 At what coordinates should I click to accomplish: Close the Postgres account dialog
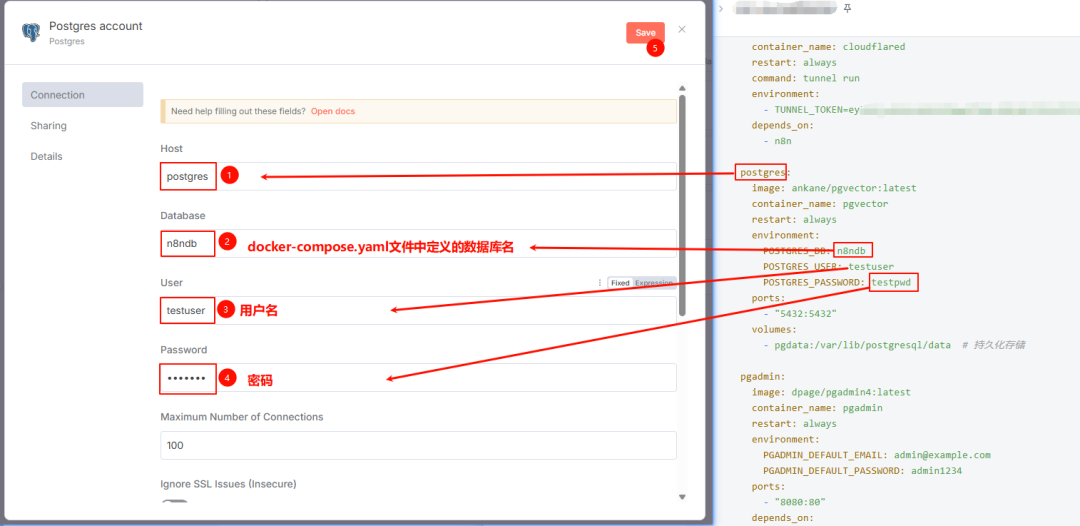coord(682,29)
